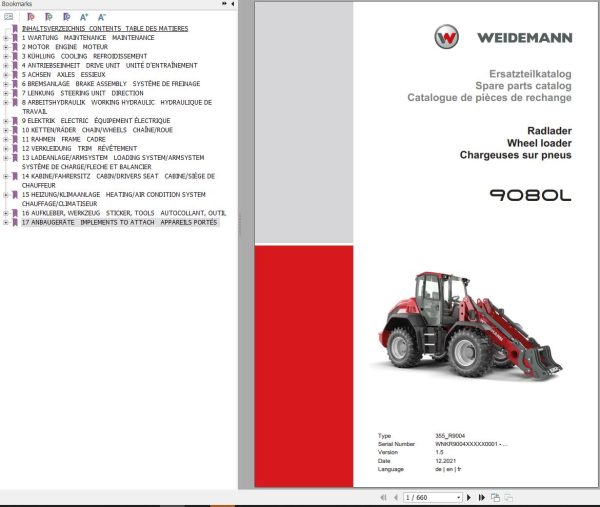Viewport: 600px width, 507px height.
Task: Go to the last page
Action: [482, 497]
